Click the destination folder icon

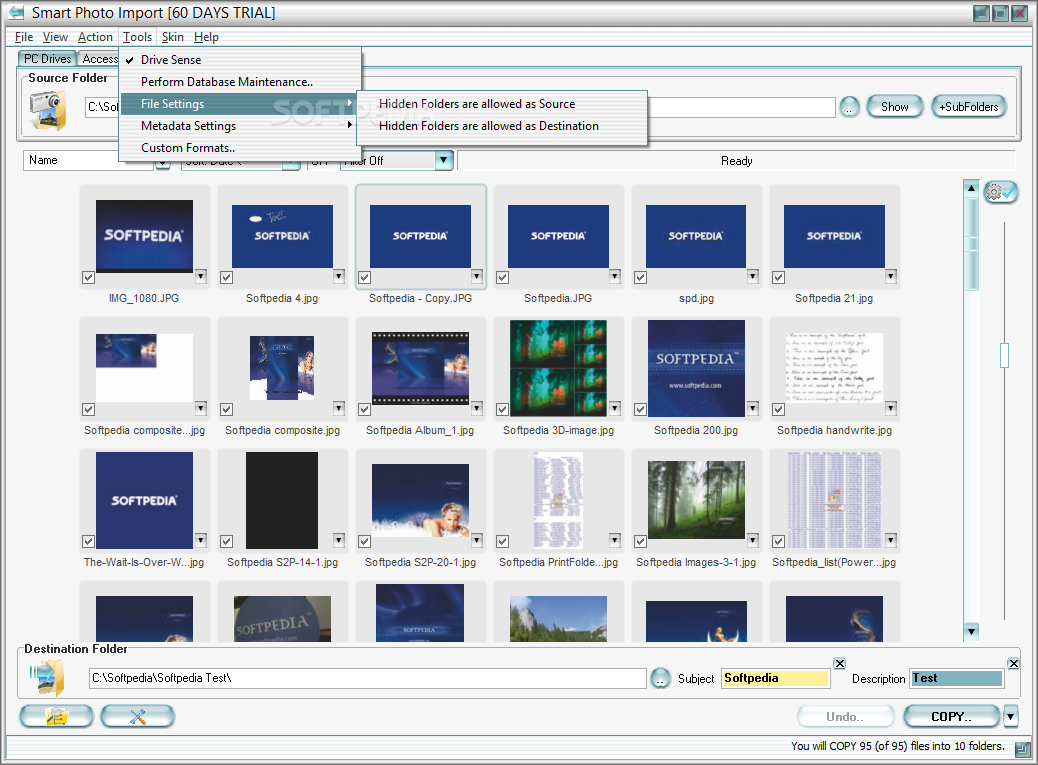pyautogui.click(x=47, y=678)
